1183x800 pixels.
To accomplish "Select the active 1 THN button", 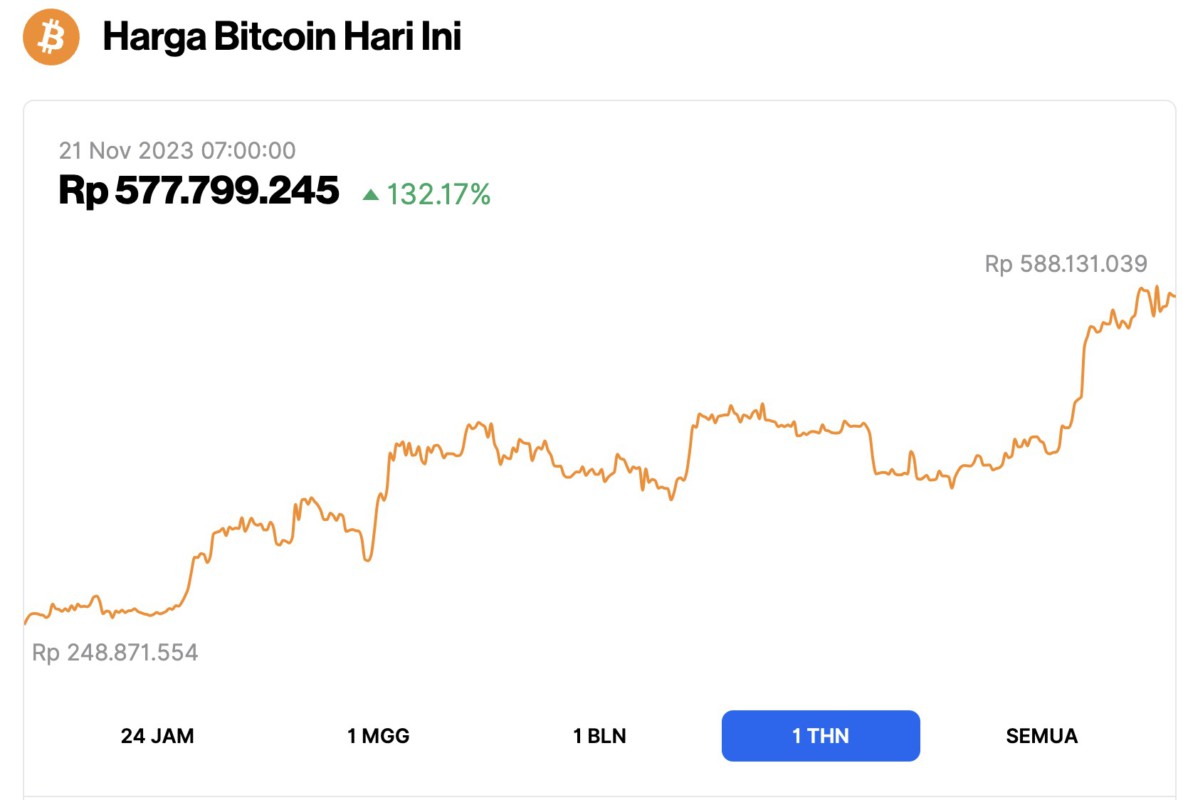I will (x=820, y=735).
